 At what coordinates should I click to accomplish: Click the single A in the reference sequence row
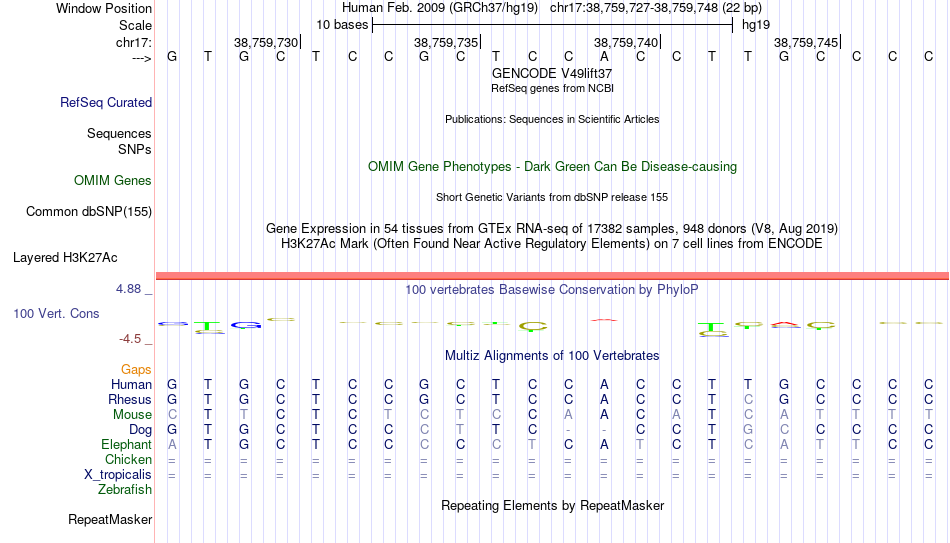coord(604,56)
